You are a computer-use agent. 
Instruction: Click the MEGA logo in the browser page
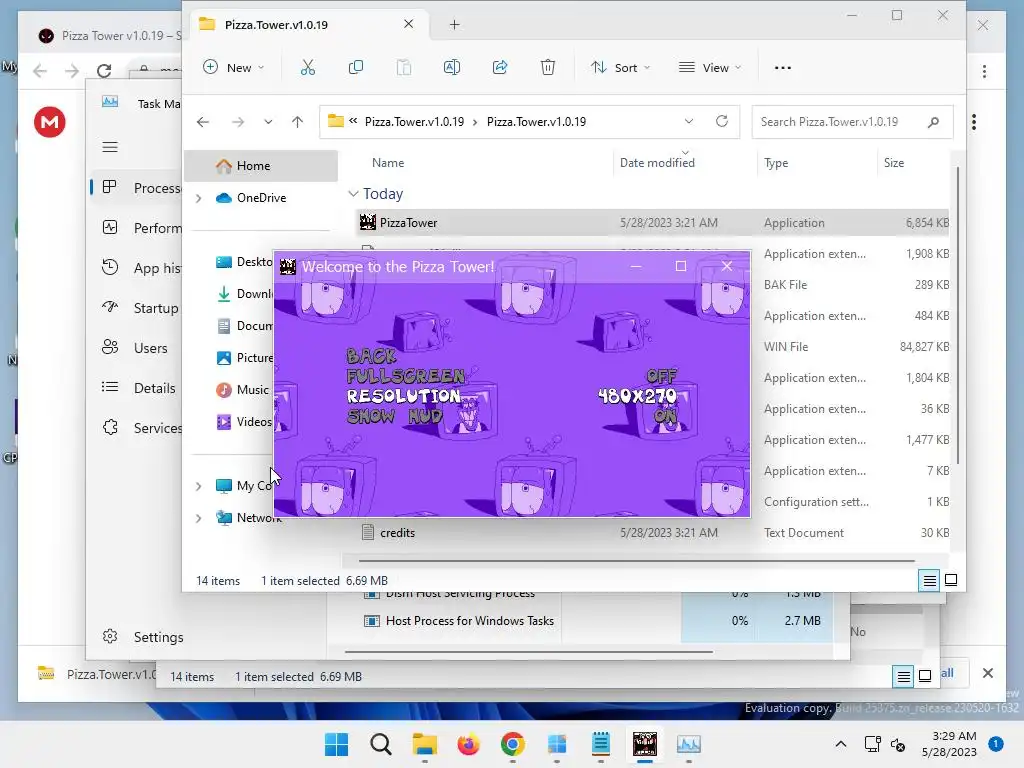tap(50, 122)
